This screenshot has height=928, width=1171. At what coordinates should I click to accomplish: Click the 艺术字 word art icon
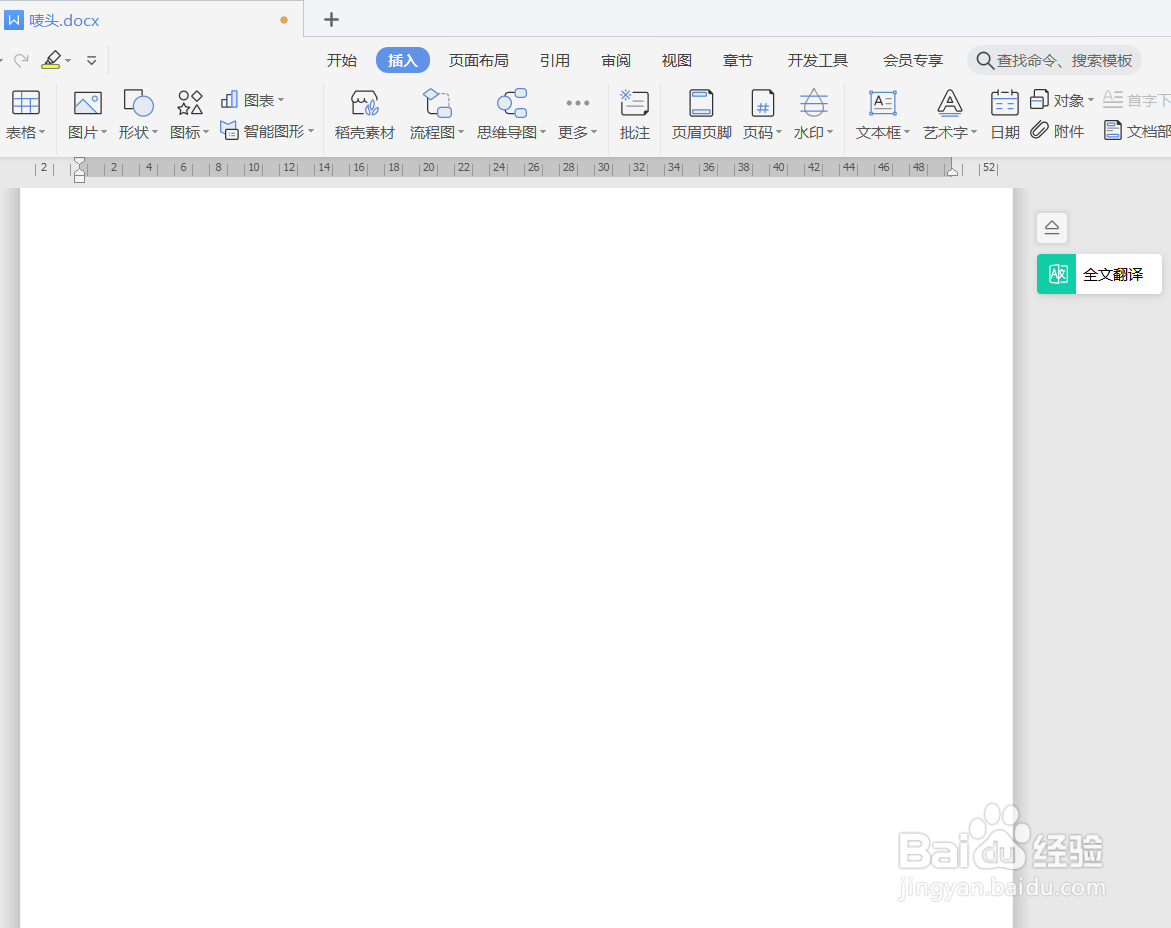[949, 103]
